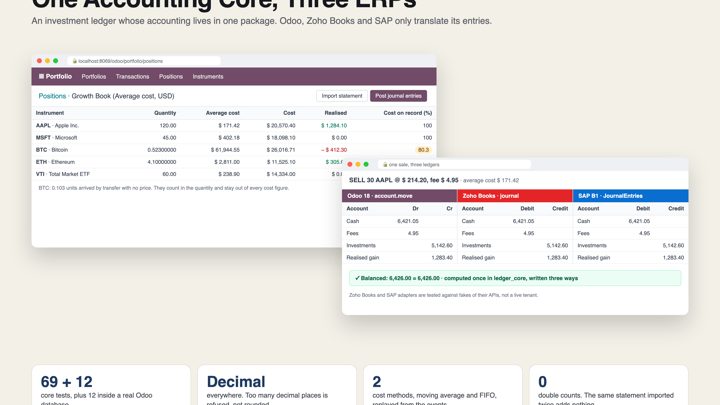Open the Positions menu item
This screenshot has width=720, height=405.
pyautogui.click(x=171, y=77)
